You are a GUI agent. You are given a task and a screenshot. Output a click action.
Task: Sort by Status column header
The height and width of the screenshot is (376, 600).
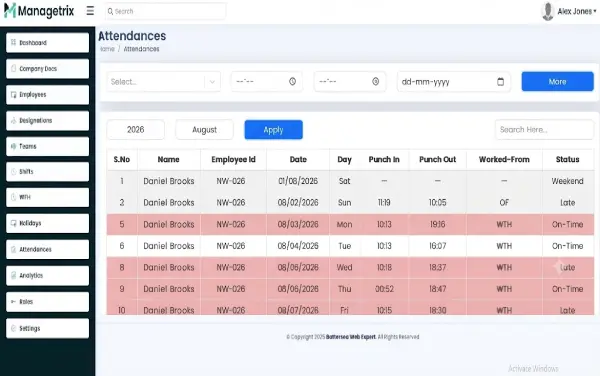point(567,160)
